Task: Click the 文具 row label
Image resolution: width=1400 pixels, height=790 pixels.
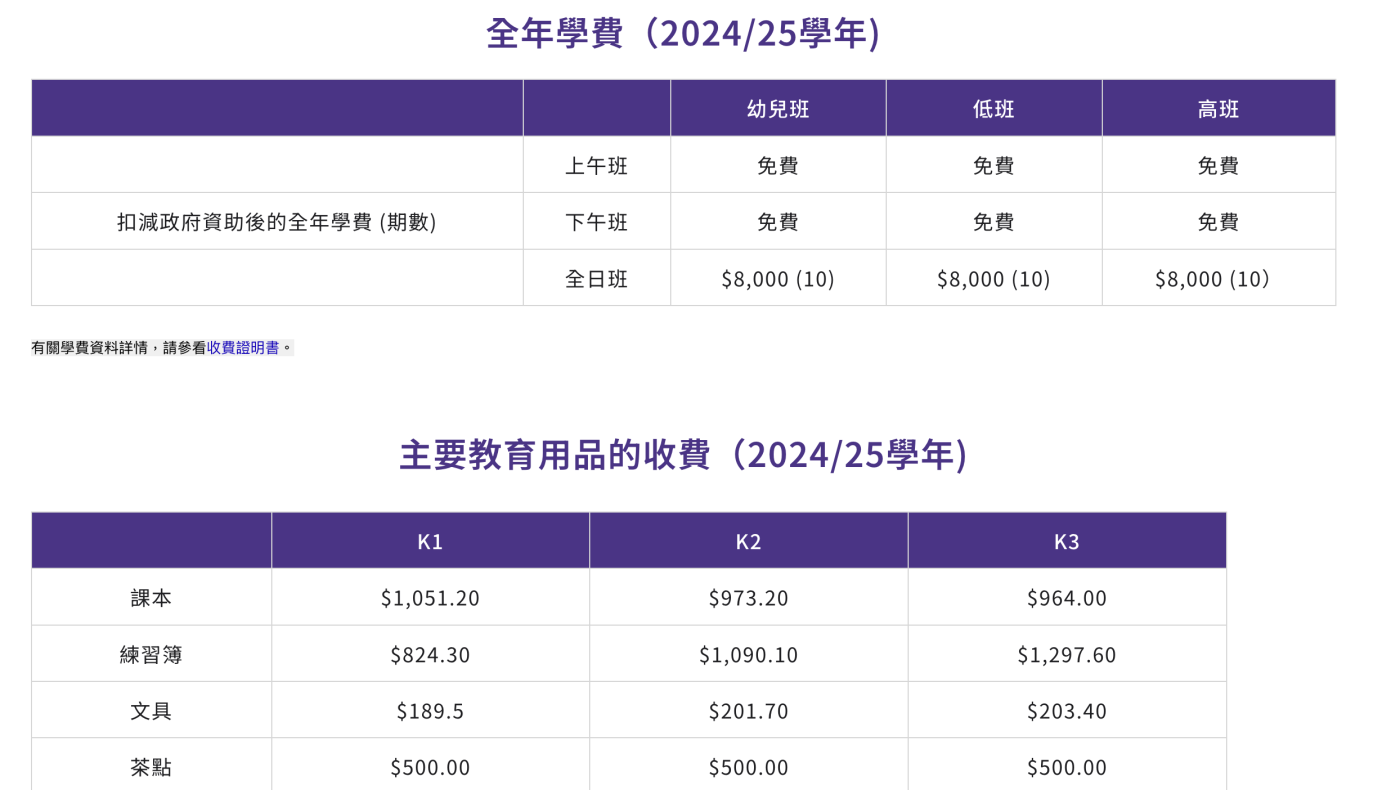Action: tap(151, 711)
